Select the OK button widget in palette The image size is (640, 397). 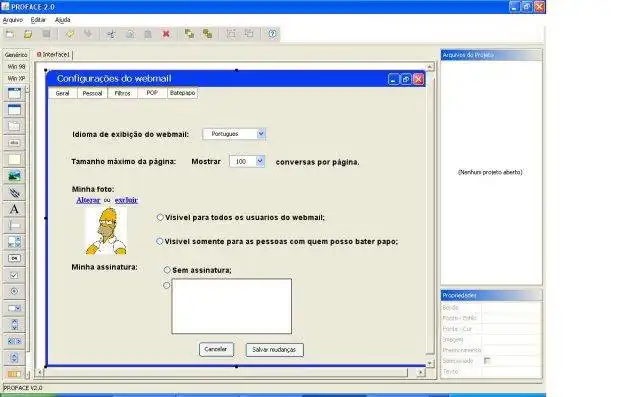click(x=14, y=258)
